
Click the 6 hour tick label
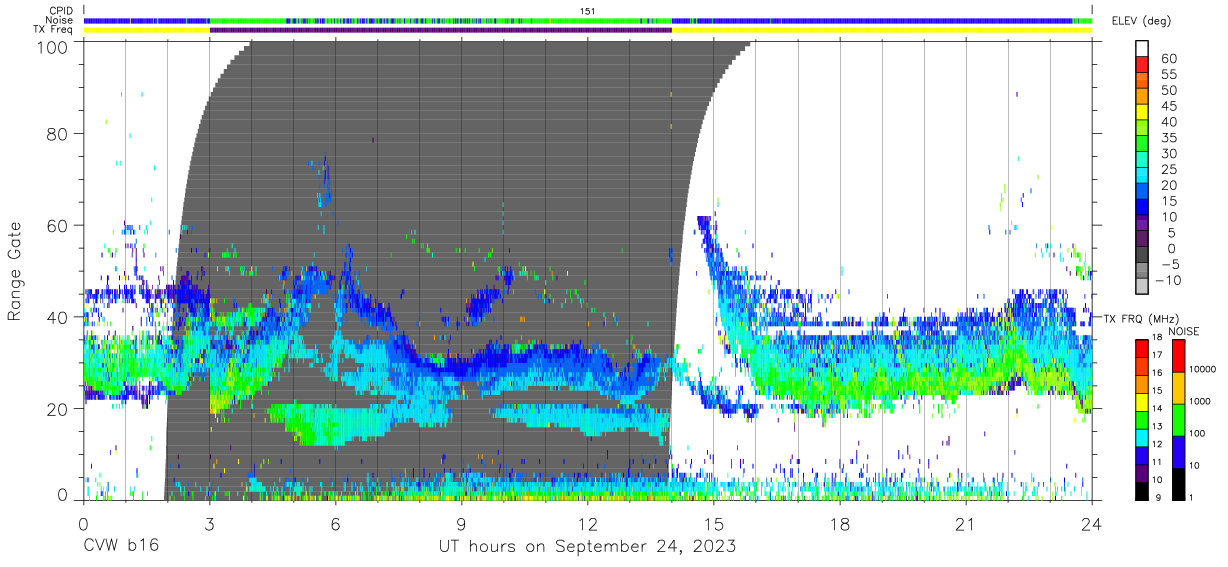tap(336, 525)
